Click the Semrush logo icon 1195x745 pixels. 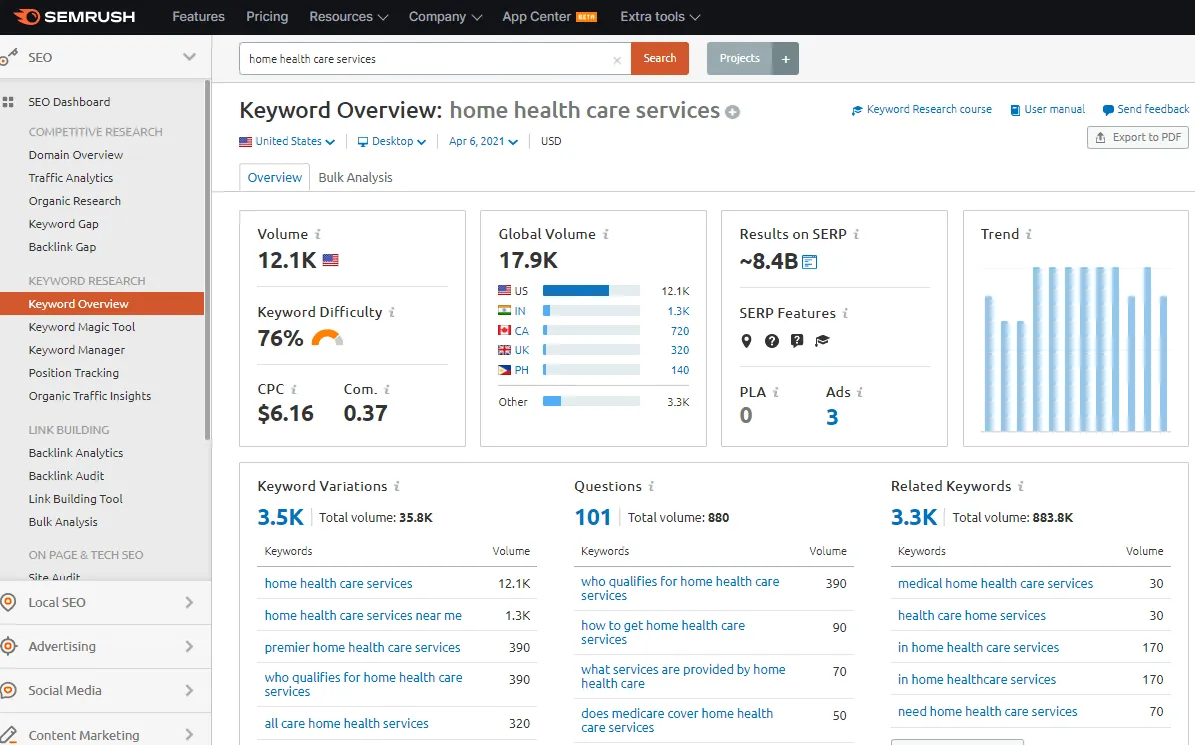pyautogui.click(x=28, y=17)
